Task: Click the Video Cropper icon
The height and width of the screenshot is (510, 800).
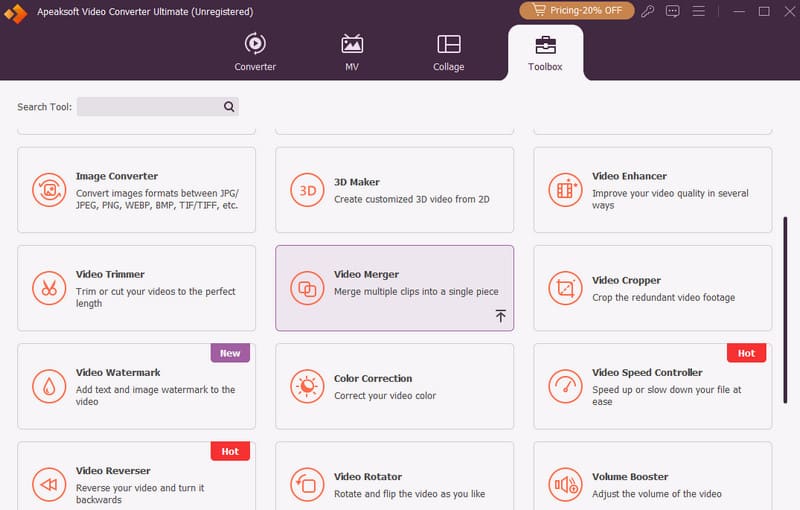Action: tap(565, 288)
